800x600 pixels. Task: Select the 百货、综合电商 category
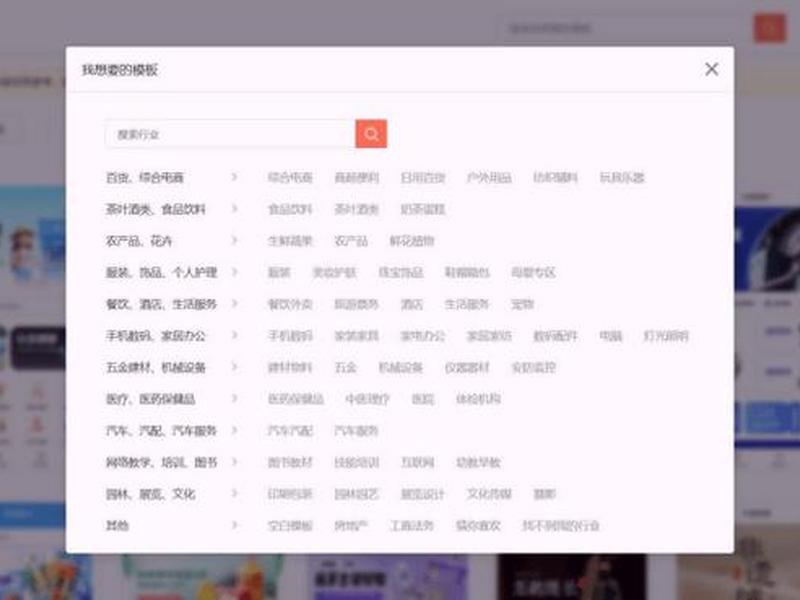coord(145,178)
